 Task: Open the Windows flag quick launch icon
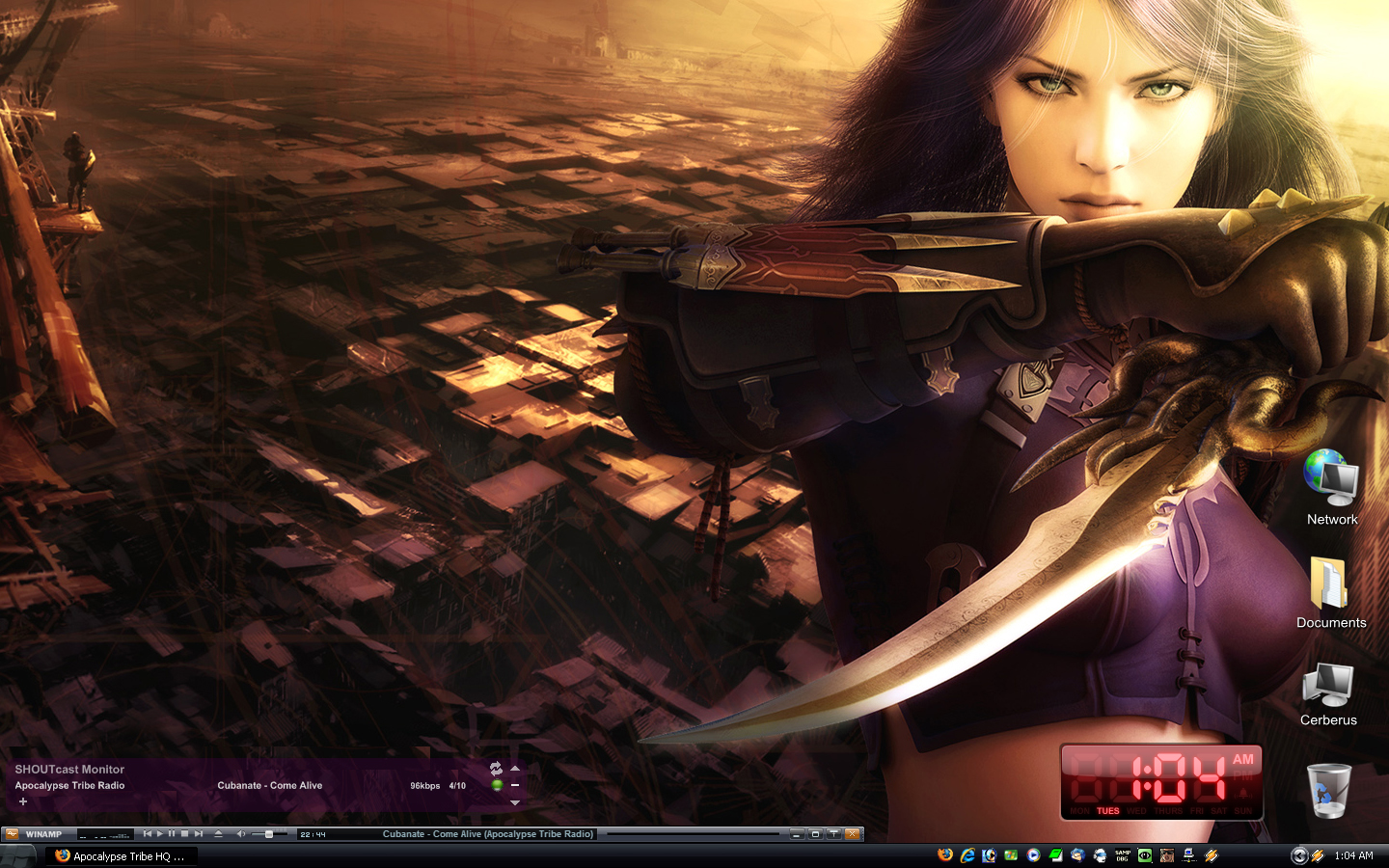point(1011,855)
